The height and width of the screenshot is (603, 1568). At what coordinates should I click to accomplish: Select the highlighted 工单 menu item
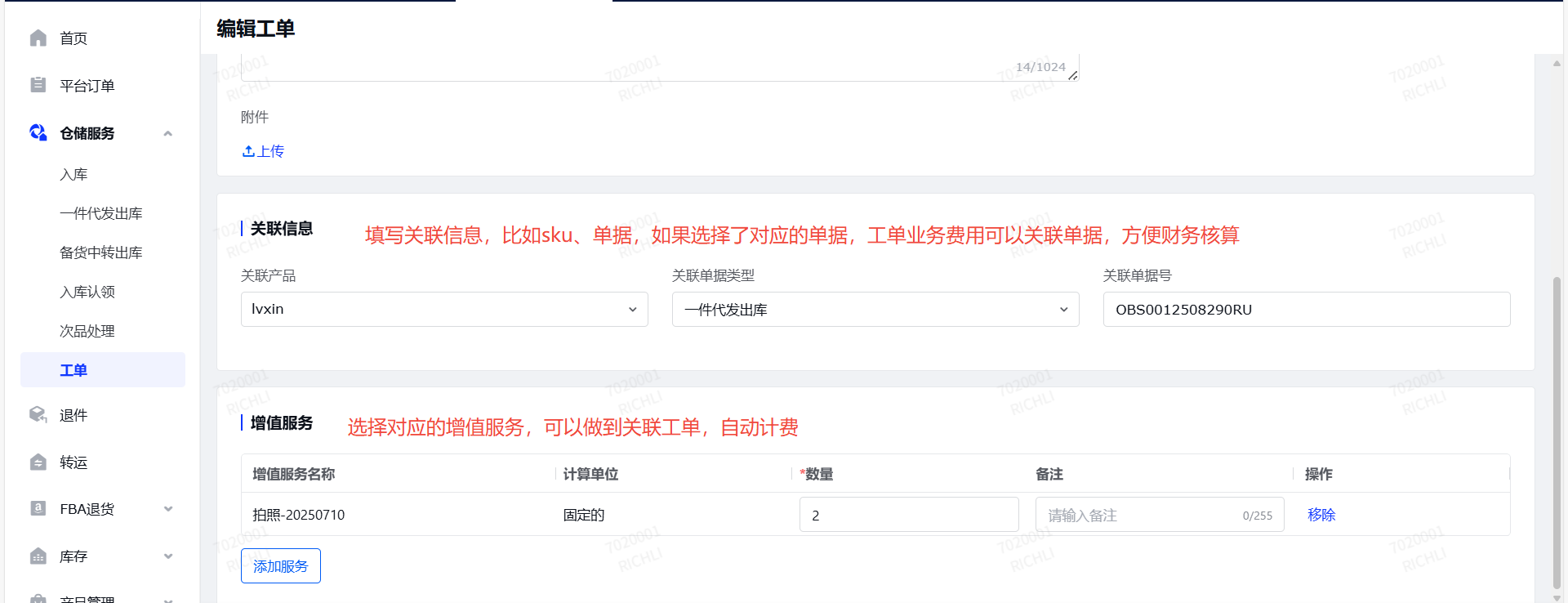click(103, 370)
